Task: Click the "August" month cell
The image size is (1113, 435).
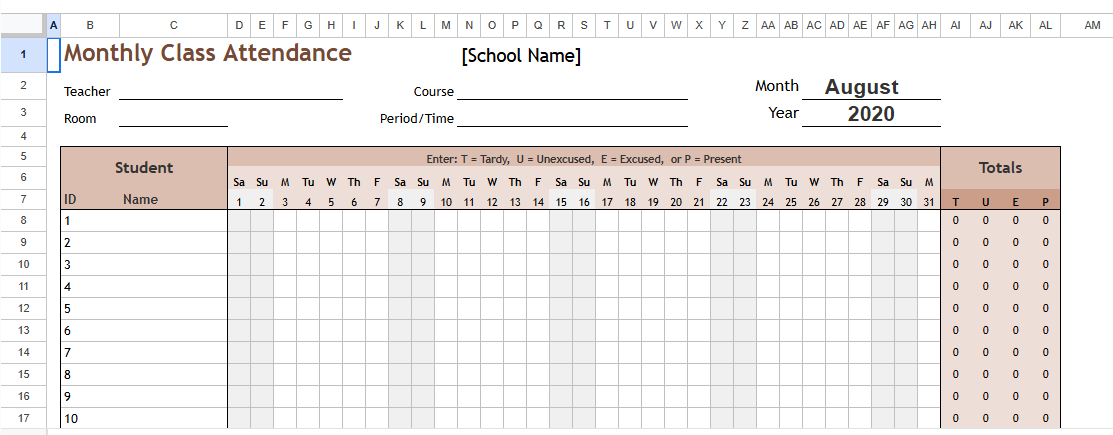Action: pos(861,87)
